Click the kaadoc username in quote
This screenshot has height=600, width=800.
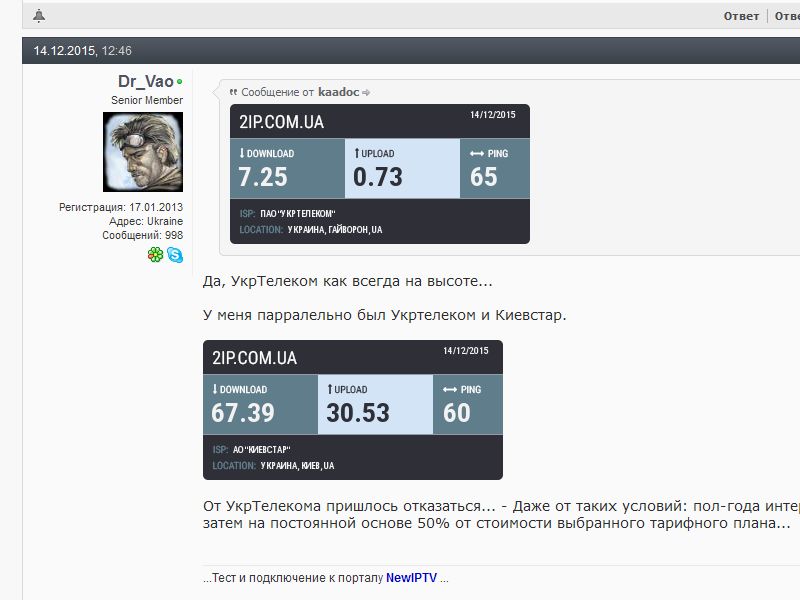(x=339, y=92)
